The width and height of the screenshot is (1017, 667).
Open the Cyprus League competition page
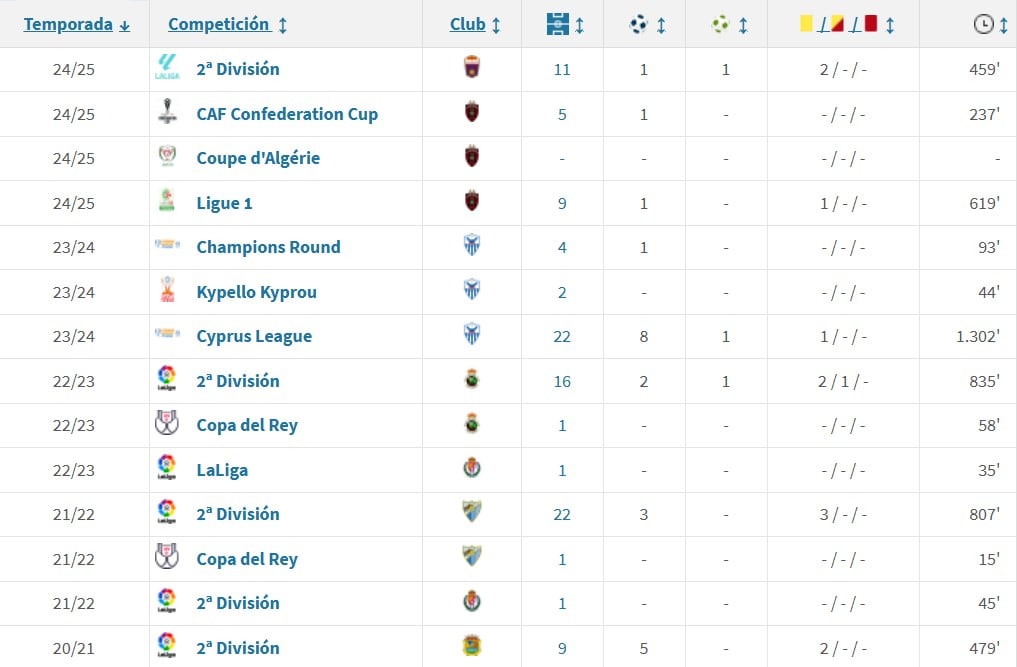[x=253, y=336]
